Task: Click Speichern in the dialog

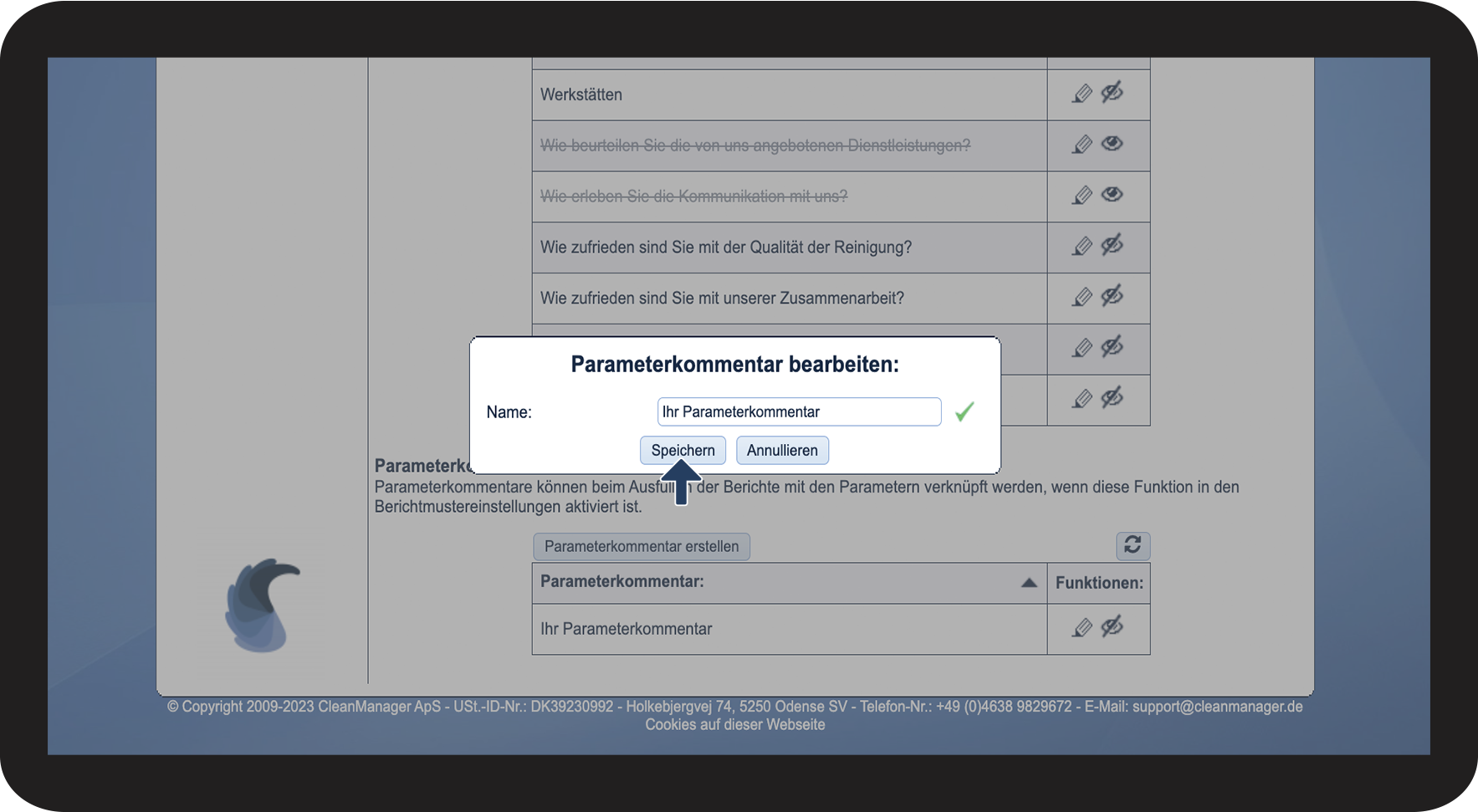Action: (x=683, y=450)
